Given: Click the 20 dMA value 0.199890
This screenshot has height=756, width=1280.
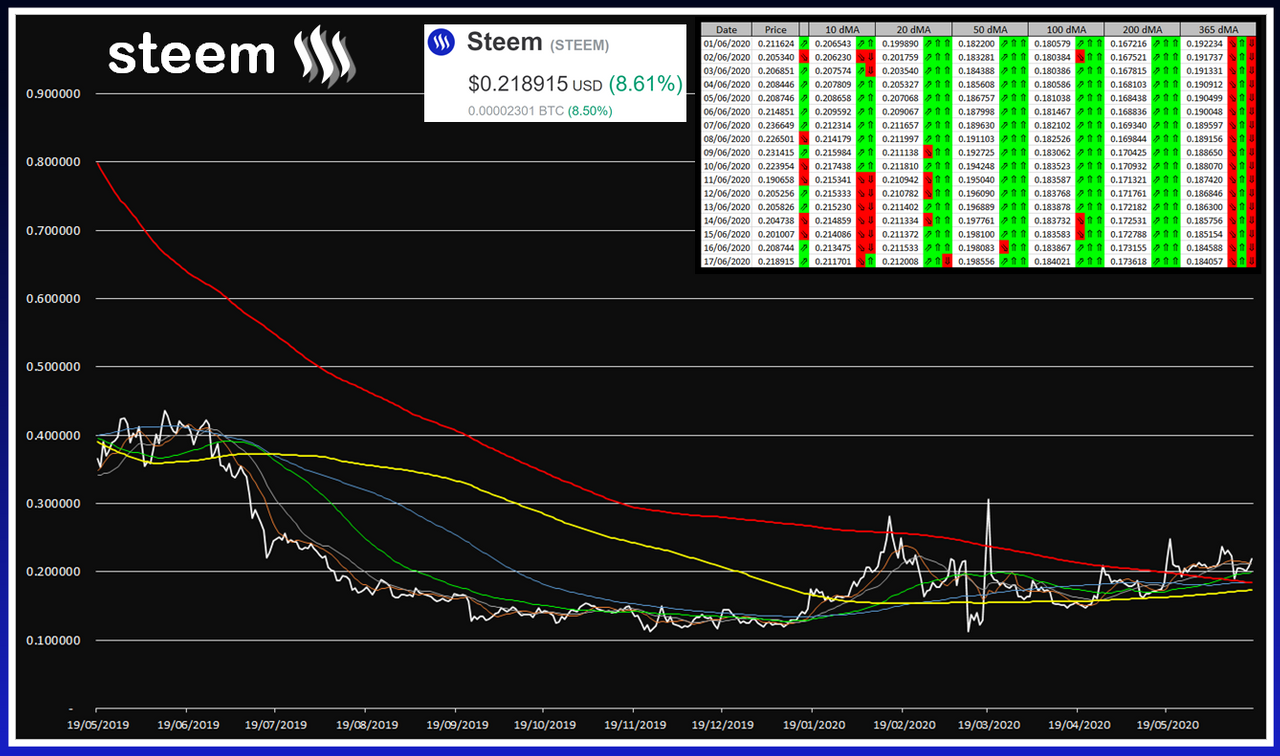Looking at the screenshot, I should 899,45.
